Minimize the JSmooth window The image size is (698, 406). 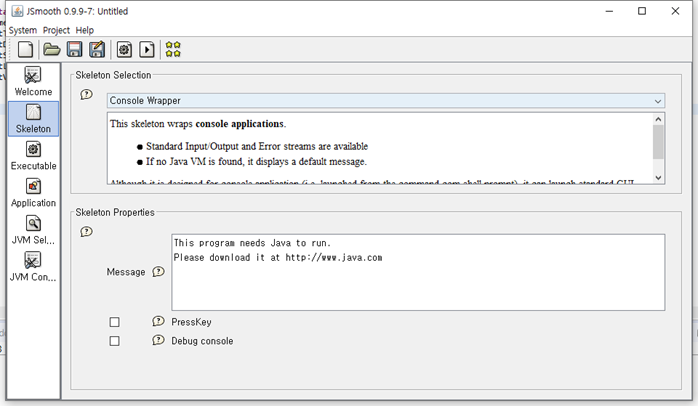[x=609, y=11]
